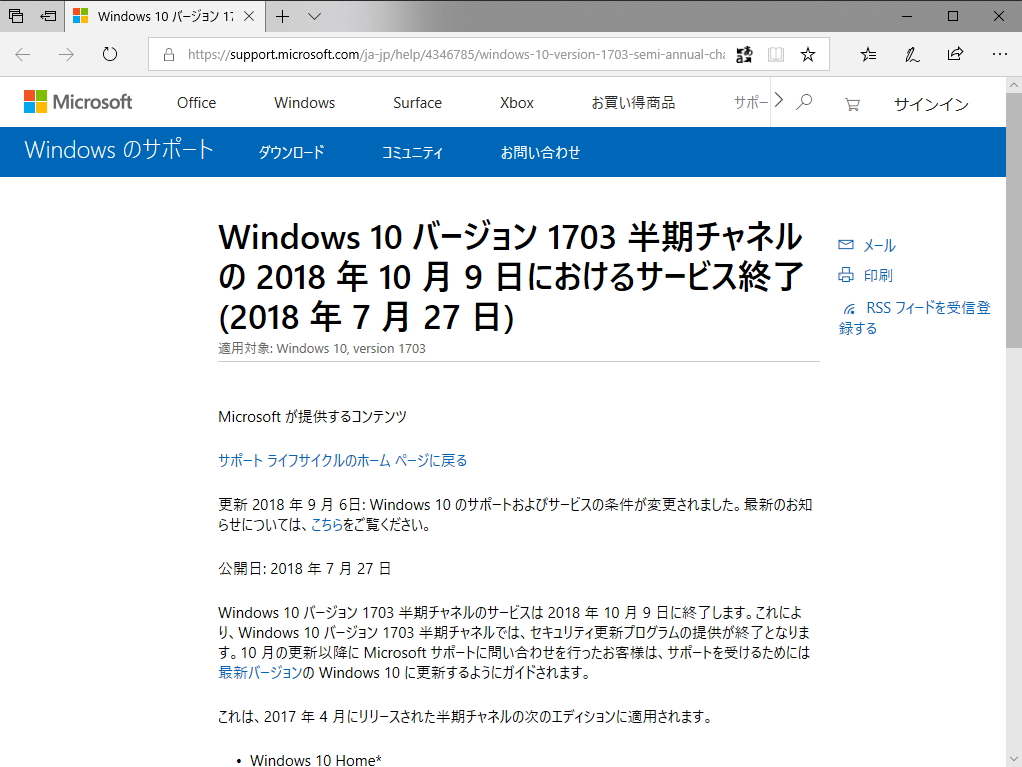This screenshot has height=767, width=1022.
Task: Add page to favorites star icon
Action: click(x=808, y=55)
